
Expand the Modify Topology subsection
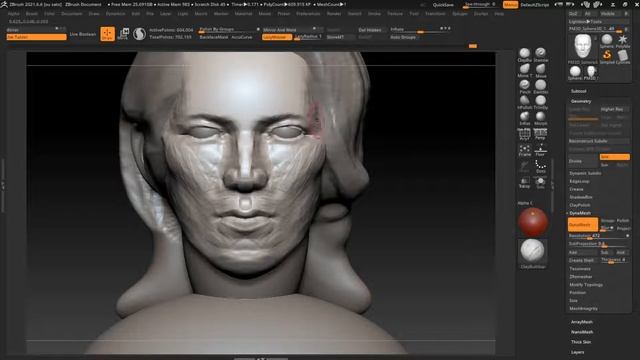coord(586,285)
